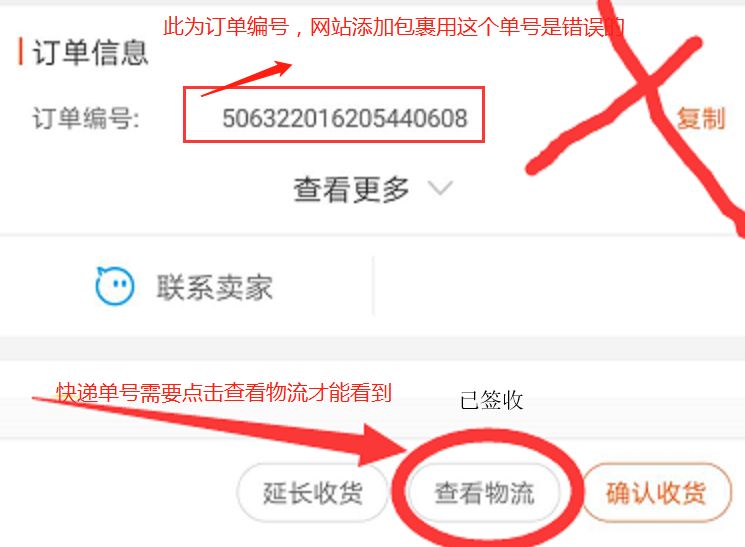745x547 pixels.
Task: Click the red note 快递单号需要点击查看物流才能看到
Action: (x=224, y=393)
